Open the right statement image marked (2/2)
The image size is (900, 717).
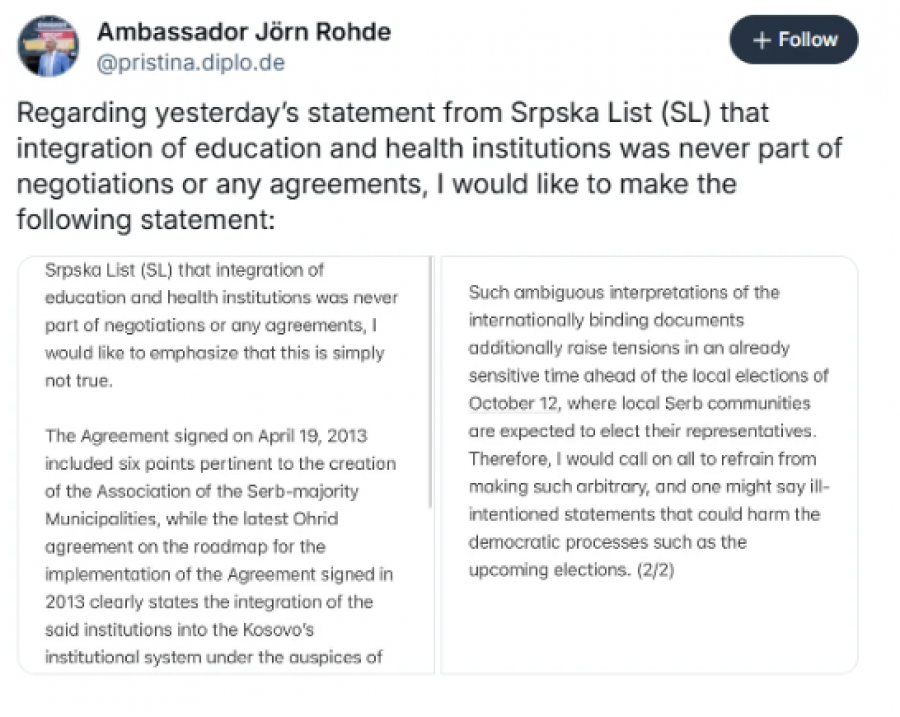[649, 465]
